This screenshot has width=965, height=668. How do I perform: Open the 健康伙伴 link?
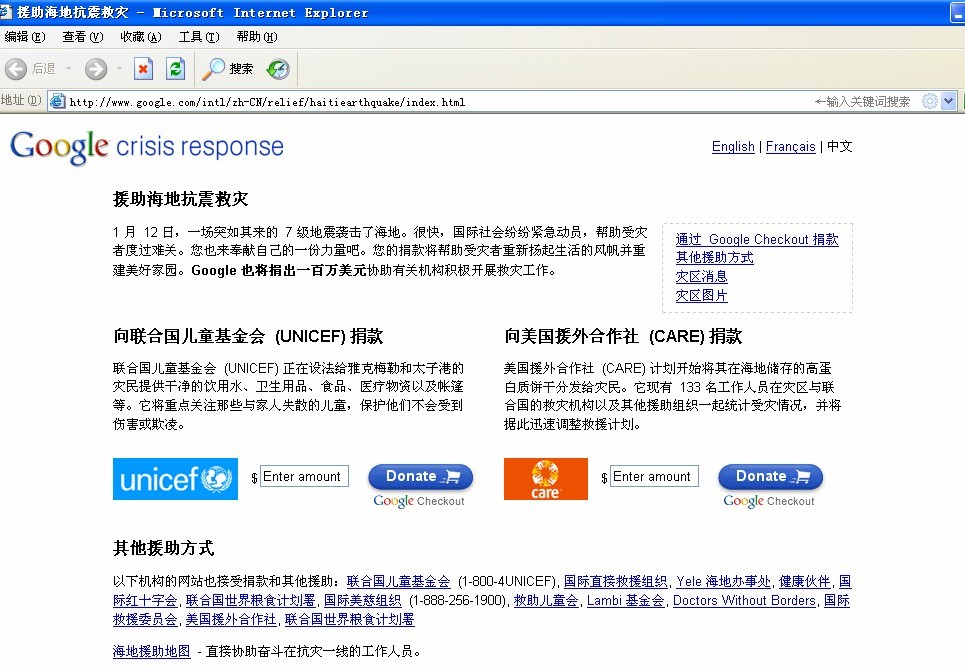pyautogui.click(x=805, y=581)
